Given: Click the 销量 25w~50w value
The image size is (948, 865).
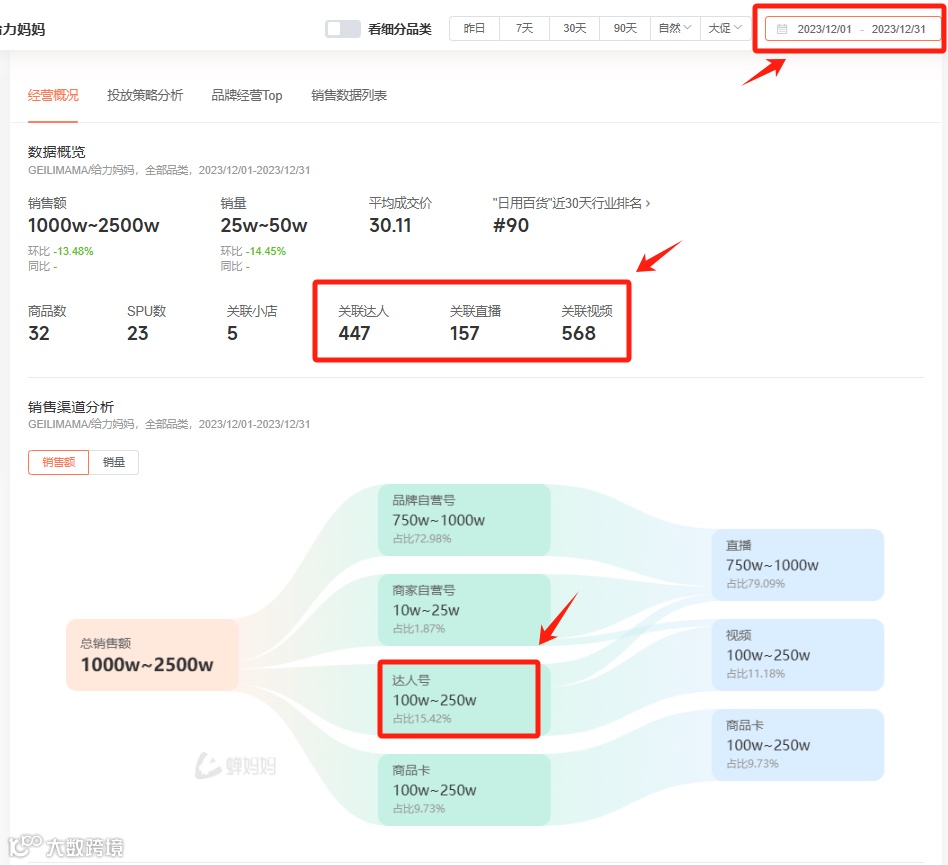Looking at the screenshot, I should coord(264,225).
